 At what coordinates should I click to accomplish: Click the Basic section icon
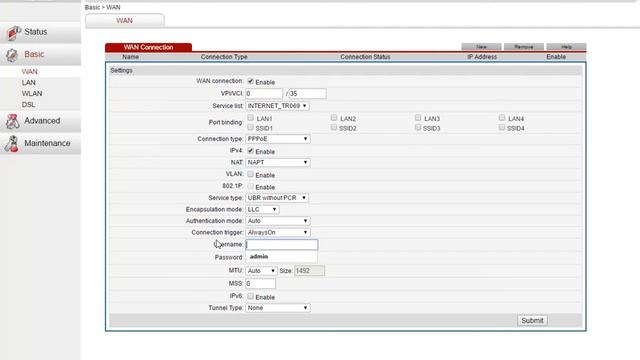pos(12,55)
